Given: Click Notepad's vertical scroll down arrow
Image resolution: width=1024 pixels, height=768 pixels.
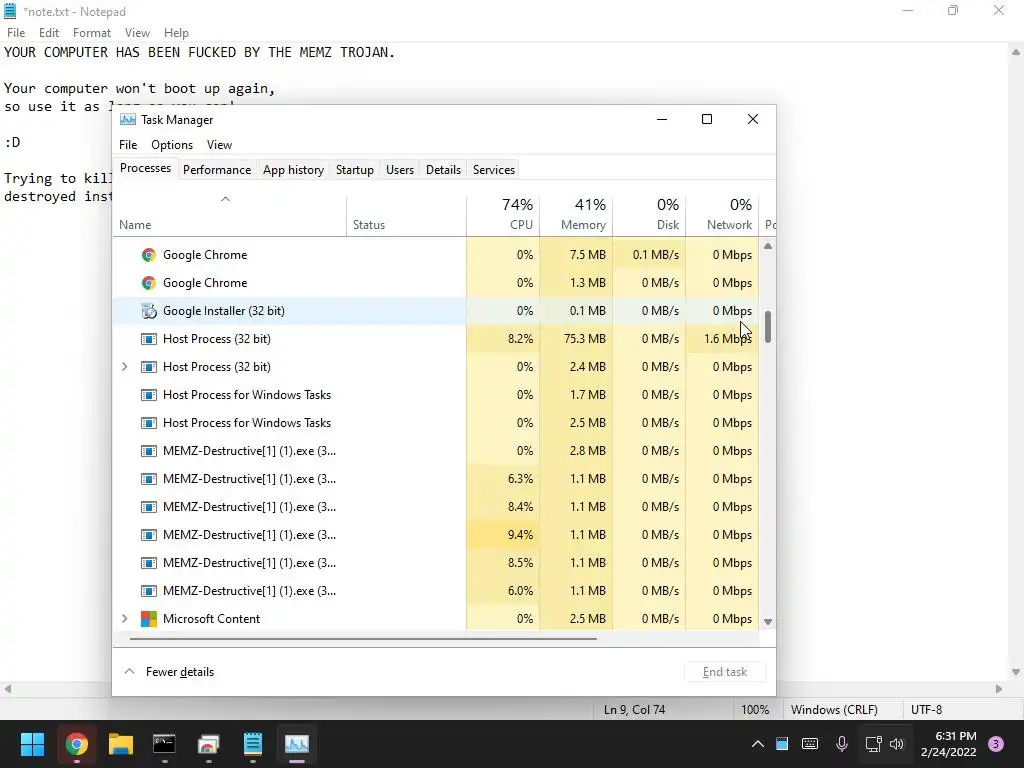Looking at the screenshot, I should coord(1016,672).
